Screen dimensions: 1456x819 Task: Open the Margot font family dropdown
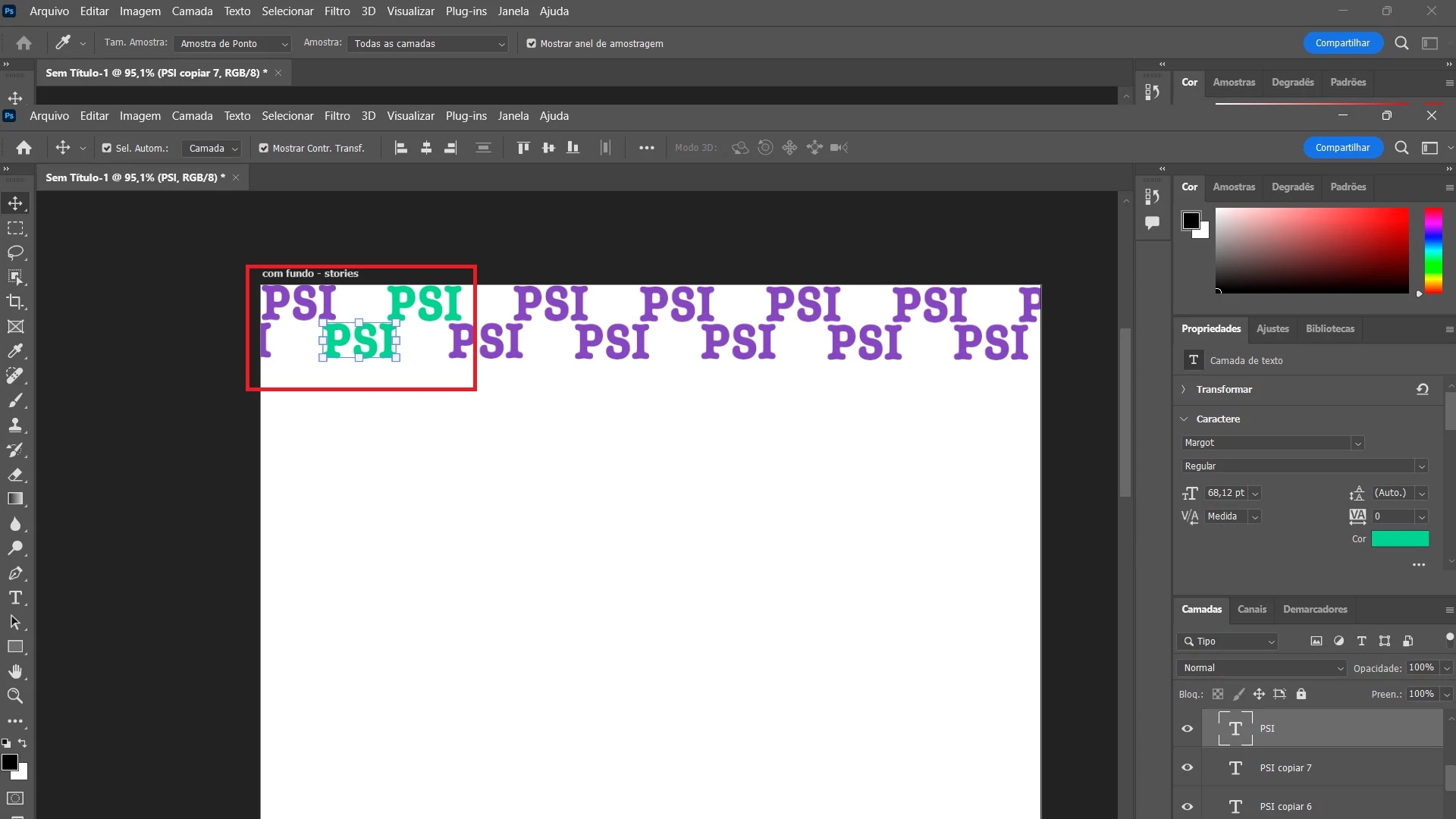click(x=1357, y=443)
